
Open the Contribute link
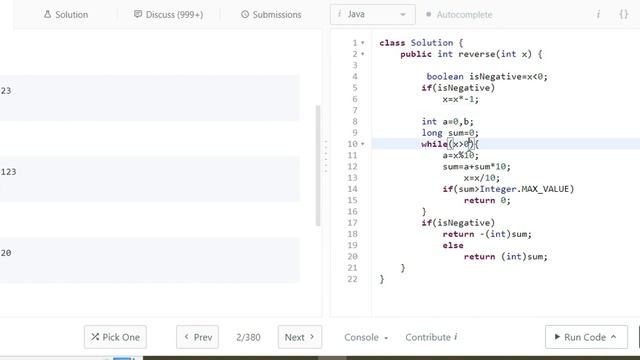(x=431, y=338)
